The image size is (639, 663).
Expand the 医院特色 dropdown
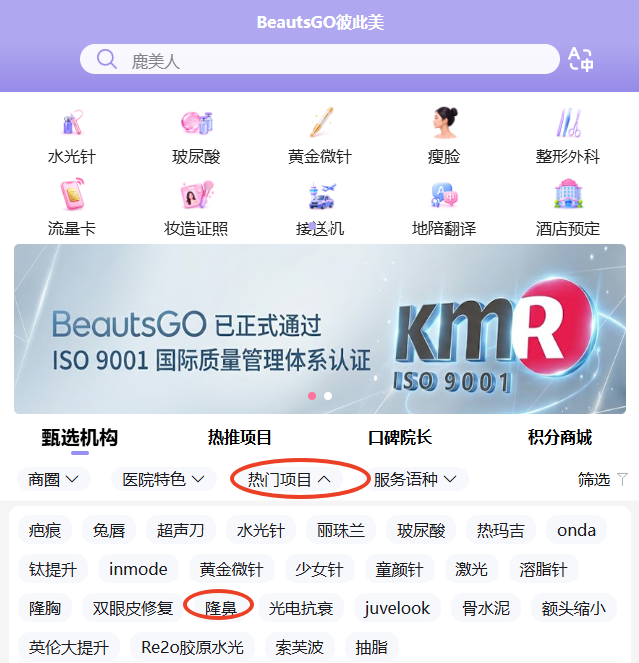[164, 479]
